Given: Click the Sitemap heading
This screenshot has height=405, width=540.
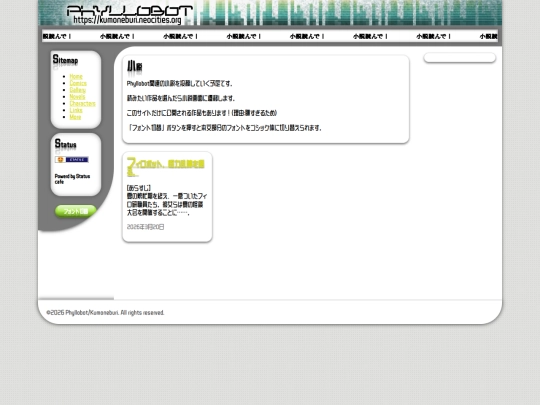Looking at the screenshot, I should pos(65,60).
